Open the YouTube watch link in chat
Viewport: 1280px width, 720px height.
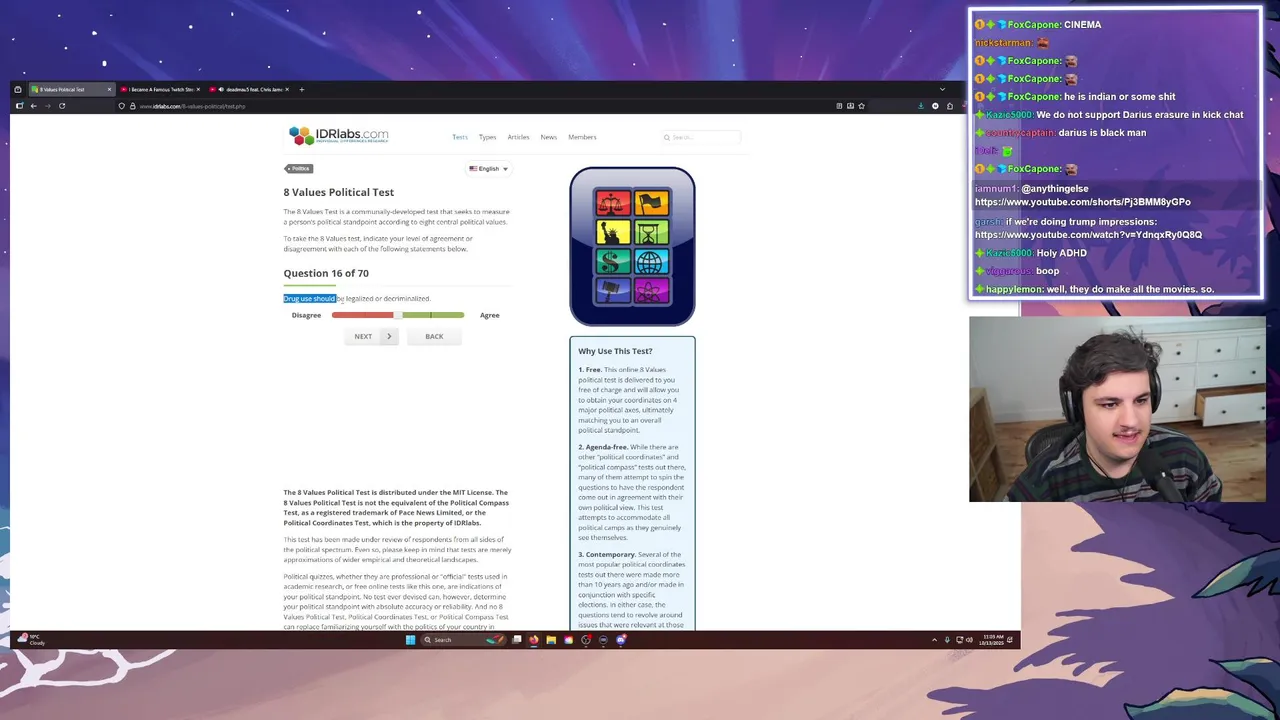tap(1088, 235)
